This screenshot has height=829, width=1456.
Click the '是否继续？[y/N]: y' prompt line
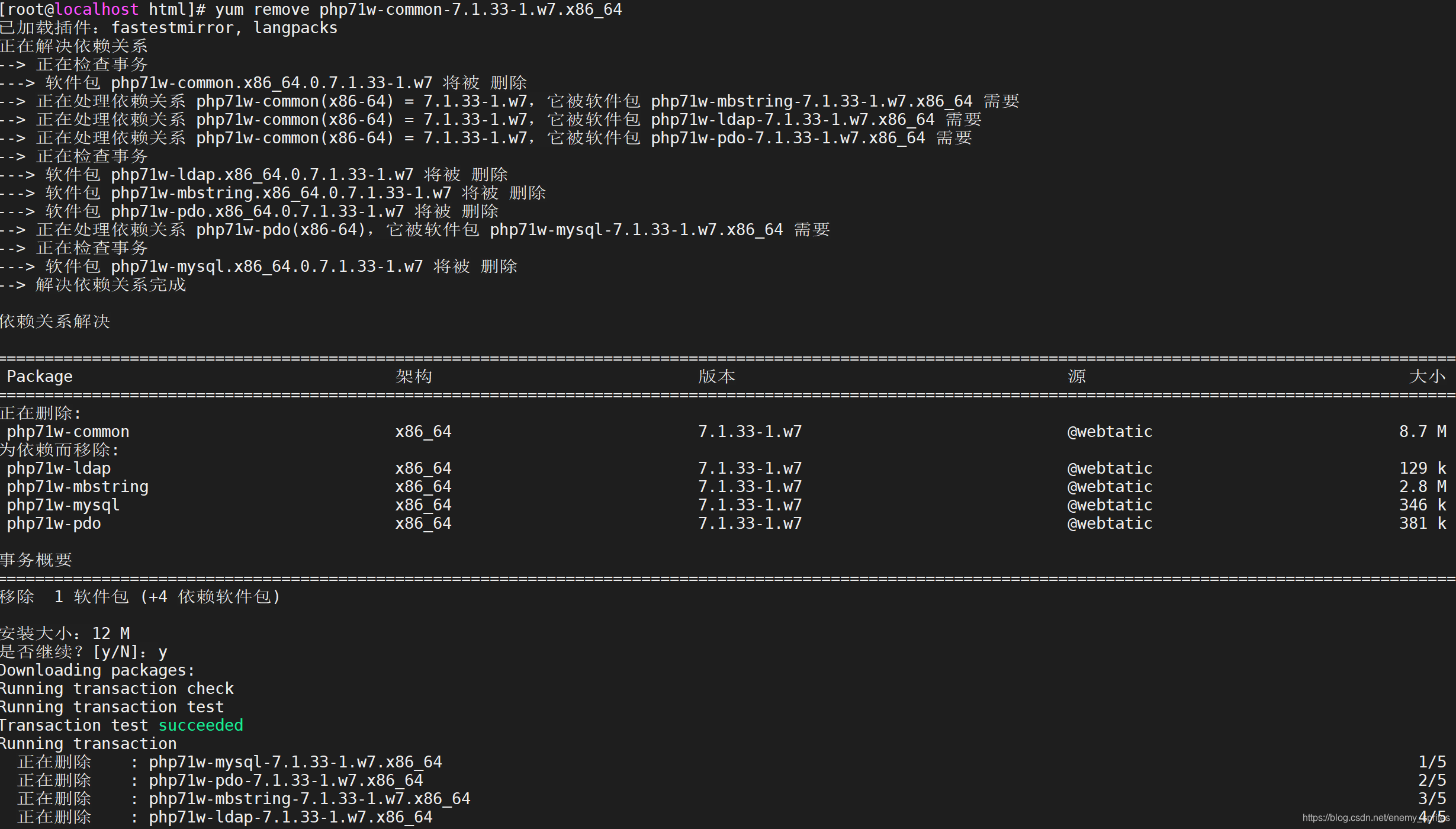[83, 652]
